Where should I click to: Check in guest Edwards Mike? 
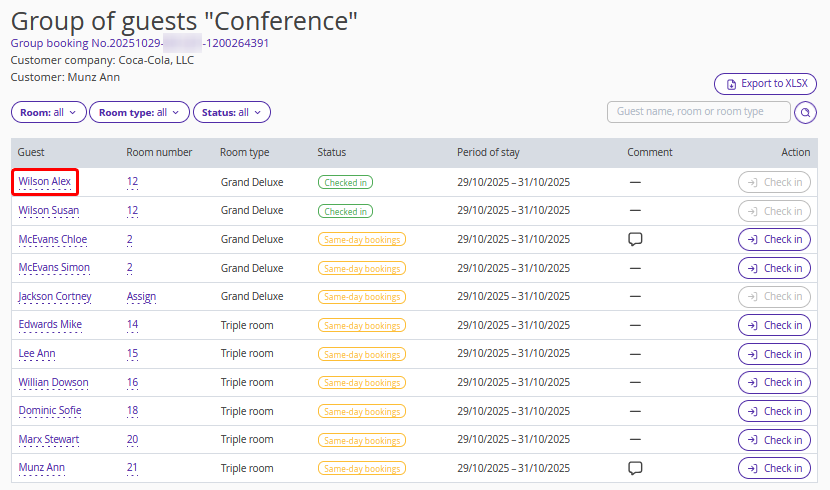pos(774,325)
